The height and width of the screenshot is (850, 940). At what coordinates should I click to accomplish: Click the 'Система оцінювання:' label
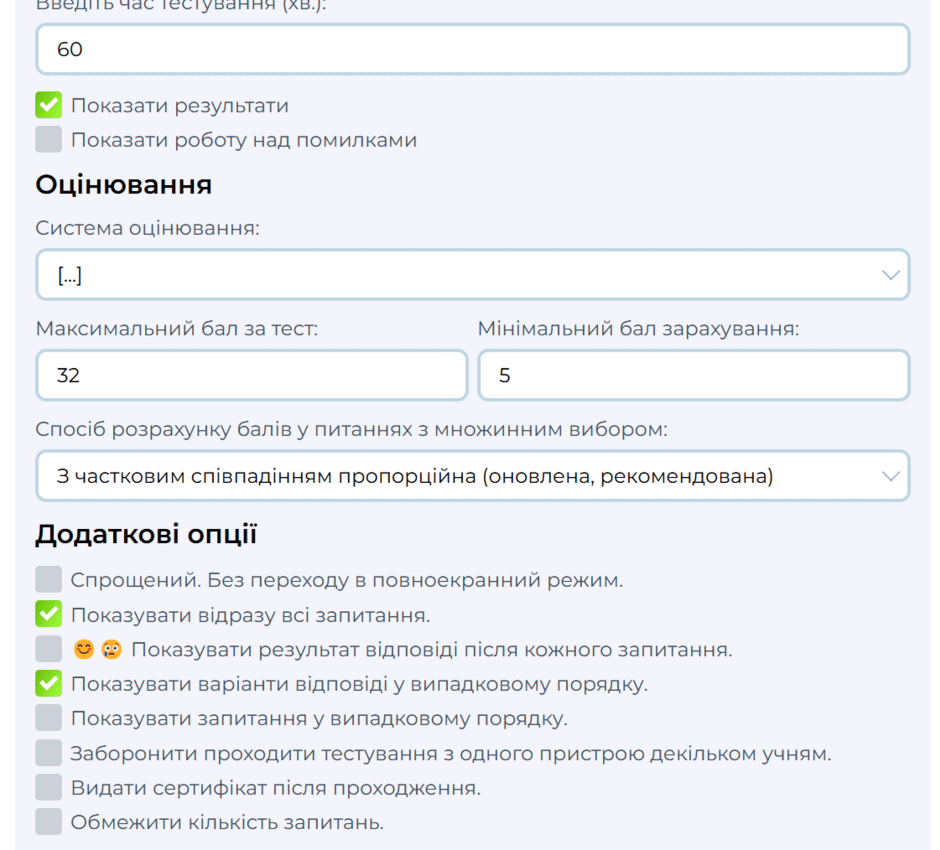[x=147, y=228]
